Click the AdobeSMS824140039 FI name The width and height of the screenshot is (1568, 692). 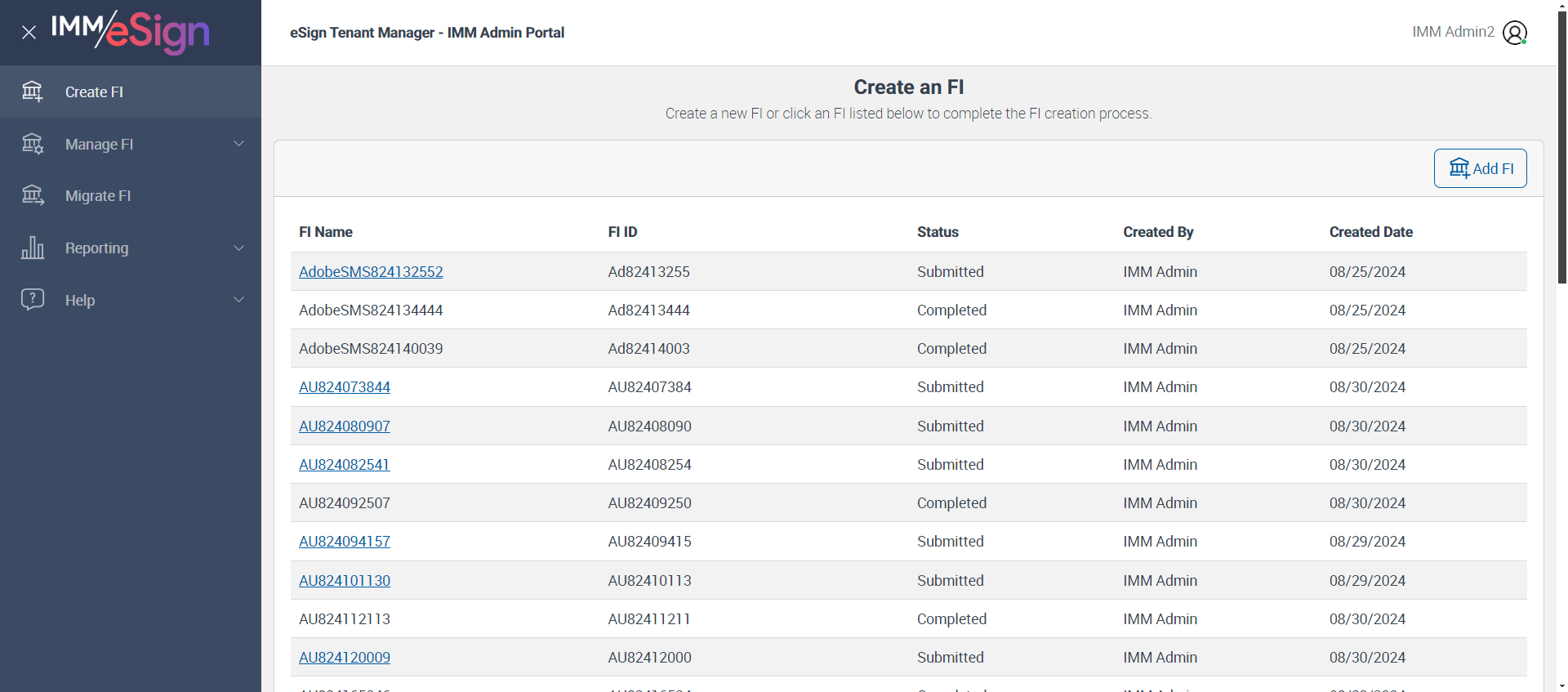pos(371,348)
